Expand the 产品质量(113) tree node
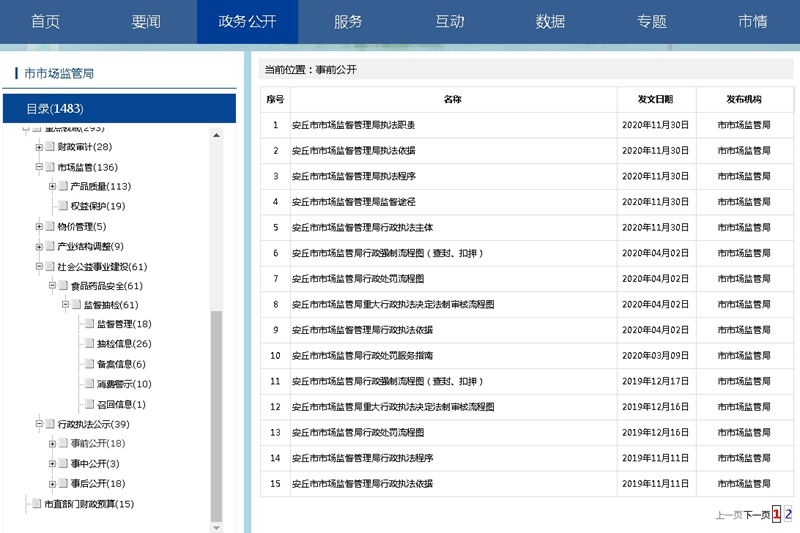800x533 pixels. point(52,187)
